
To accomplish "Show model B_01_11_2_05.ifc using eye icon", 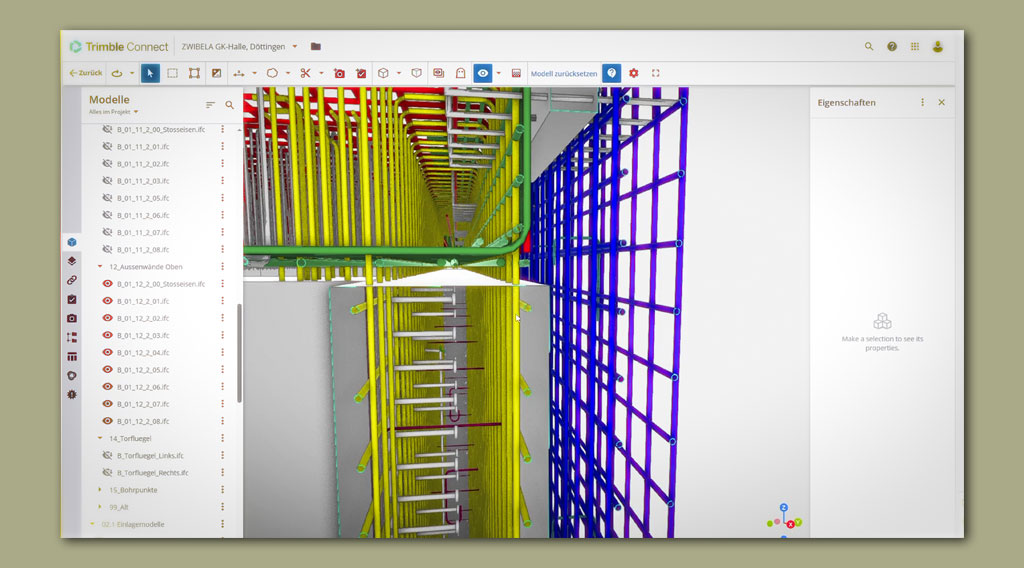I will point(108,198).
